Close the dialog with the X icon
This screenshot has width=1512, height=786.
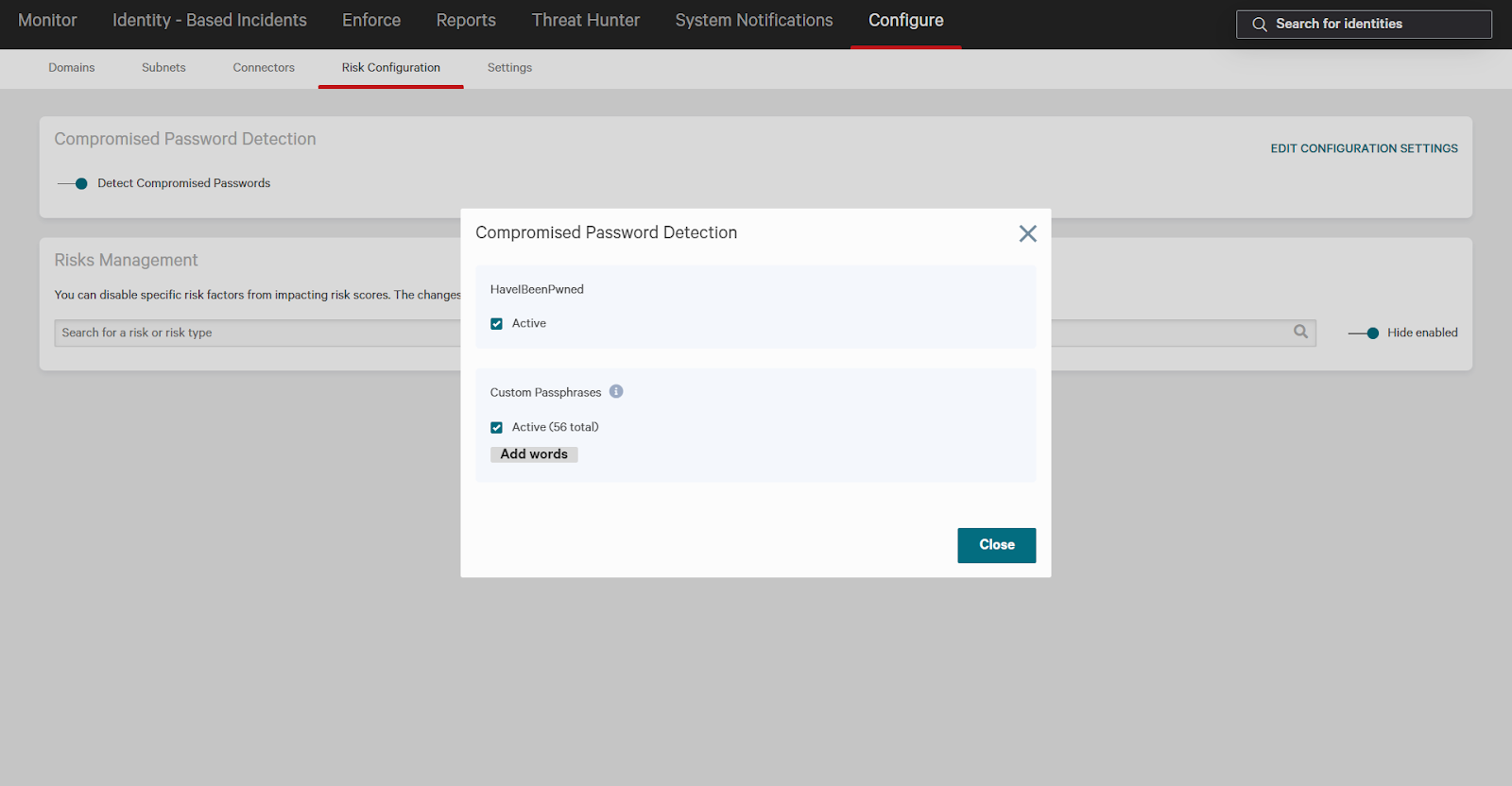click(1027, 233)
